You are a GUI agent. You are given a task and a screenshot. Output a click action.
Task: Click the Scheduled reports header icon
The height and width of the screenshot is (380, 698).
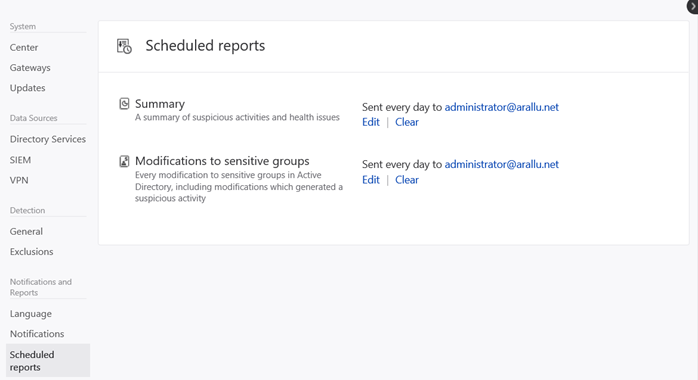pos(124,46)
